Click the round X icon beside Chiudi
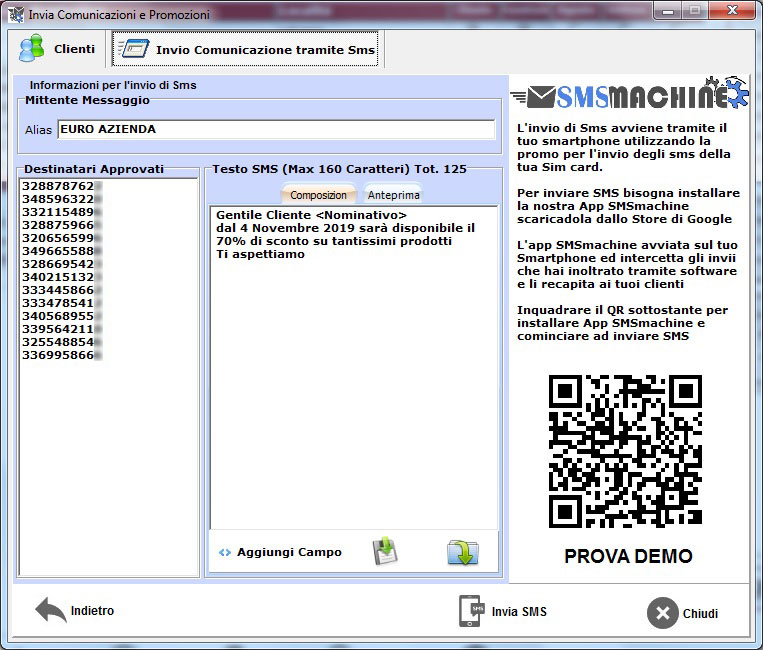Screen dimensions: 763x650 (x=662, y=613)
